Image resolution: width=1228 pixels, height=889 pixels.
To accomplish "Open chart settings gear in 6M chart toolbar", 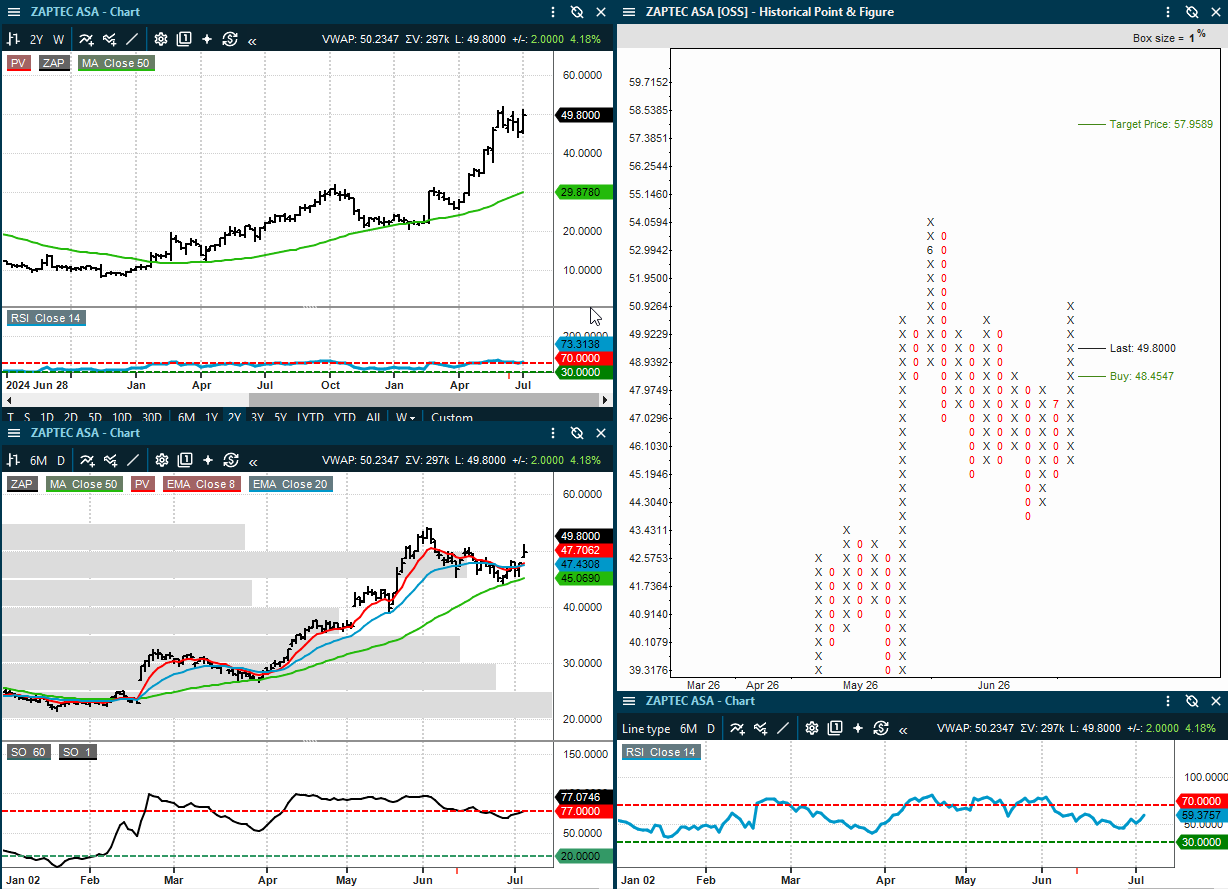I will (161, 461).
